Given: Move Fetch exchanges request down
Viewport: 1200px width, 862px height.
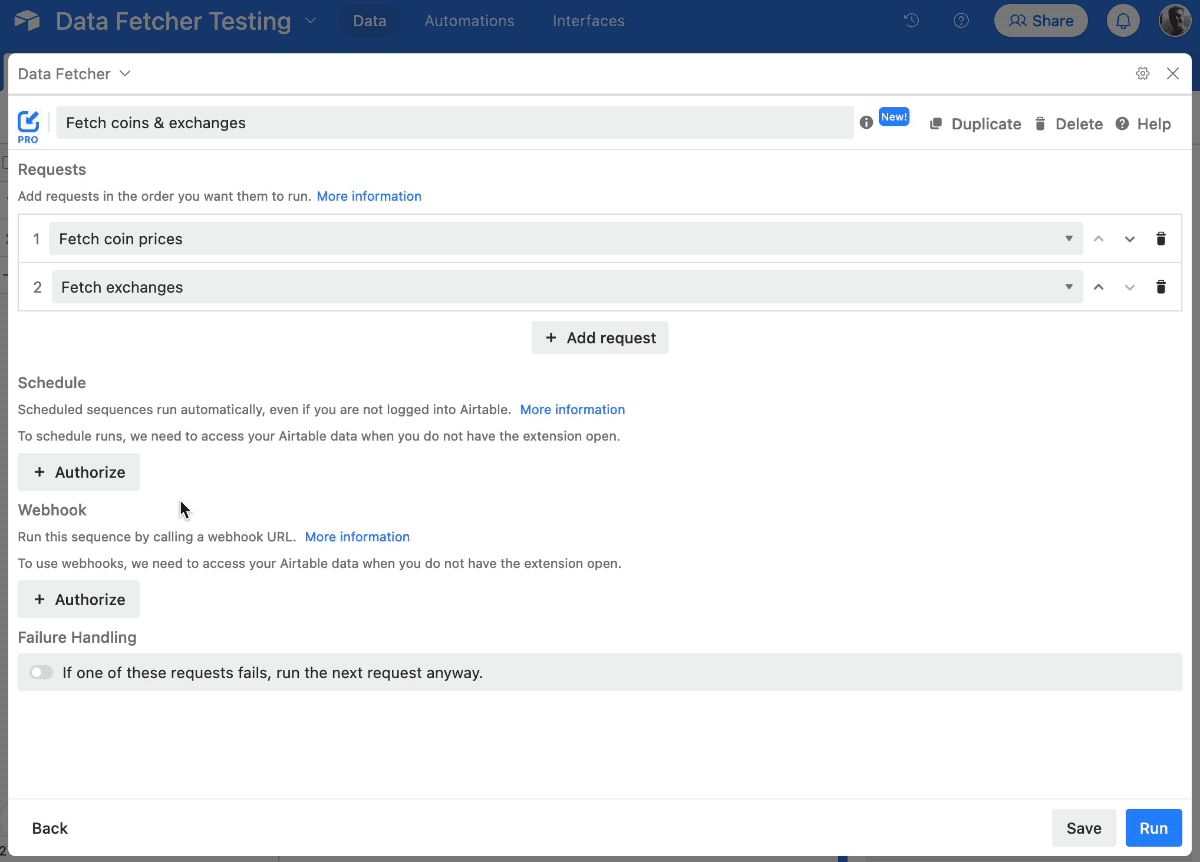Looking at the screenshot, I should point(1130,287).
